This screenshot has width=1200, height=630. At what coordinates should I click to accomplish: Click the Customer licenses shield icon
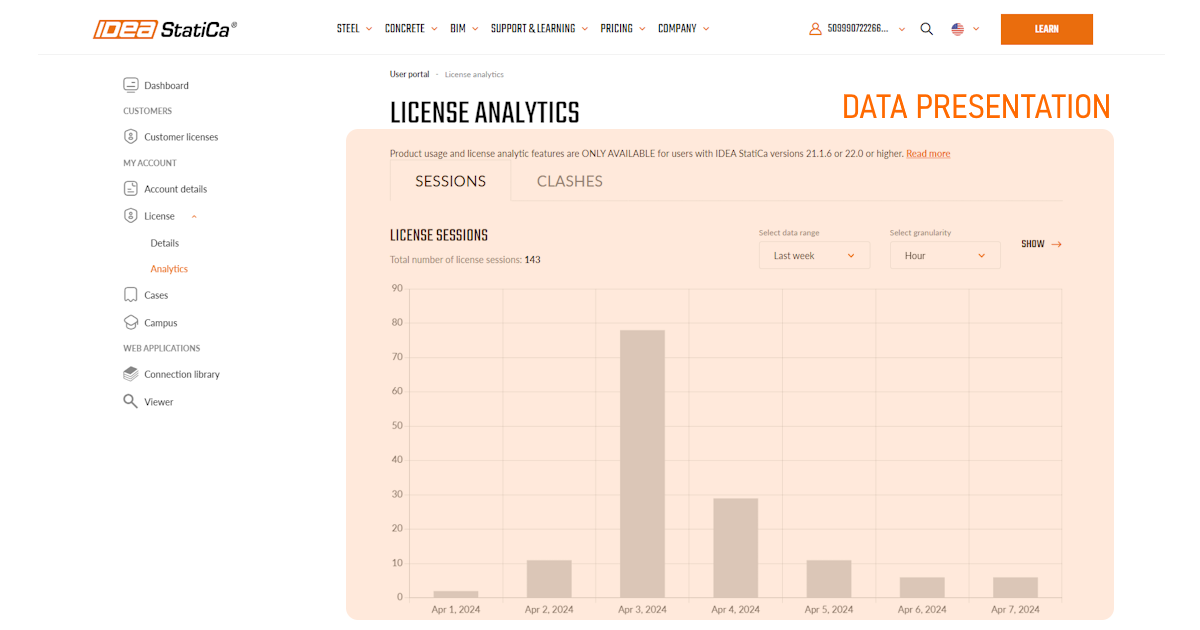pyautogui.click(x=130, y=137)
